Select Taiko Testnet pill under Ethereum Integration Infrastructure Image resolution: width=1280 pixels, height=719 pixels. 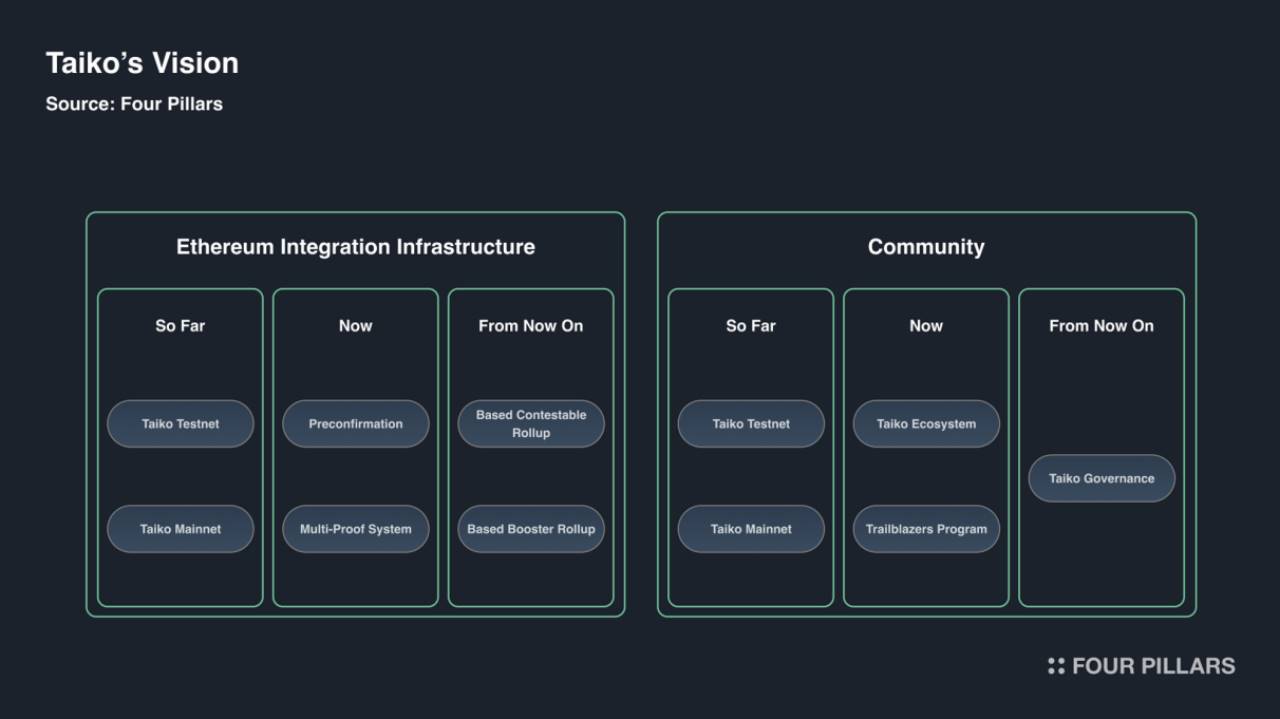[x=180, y=424]
